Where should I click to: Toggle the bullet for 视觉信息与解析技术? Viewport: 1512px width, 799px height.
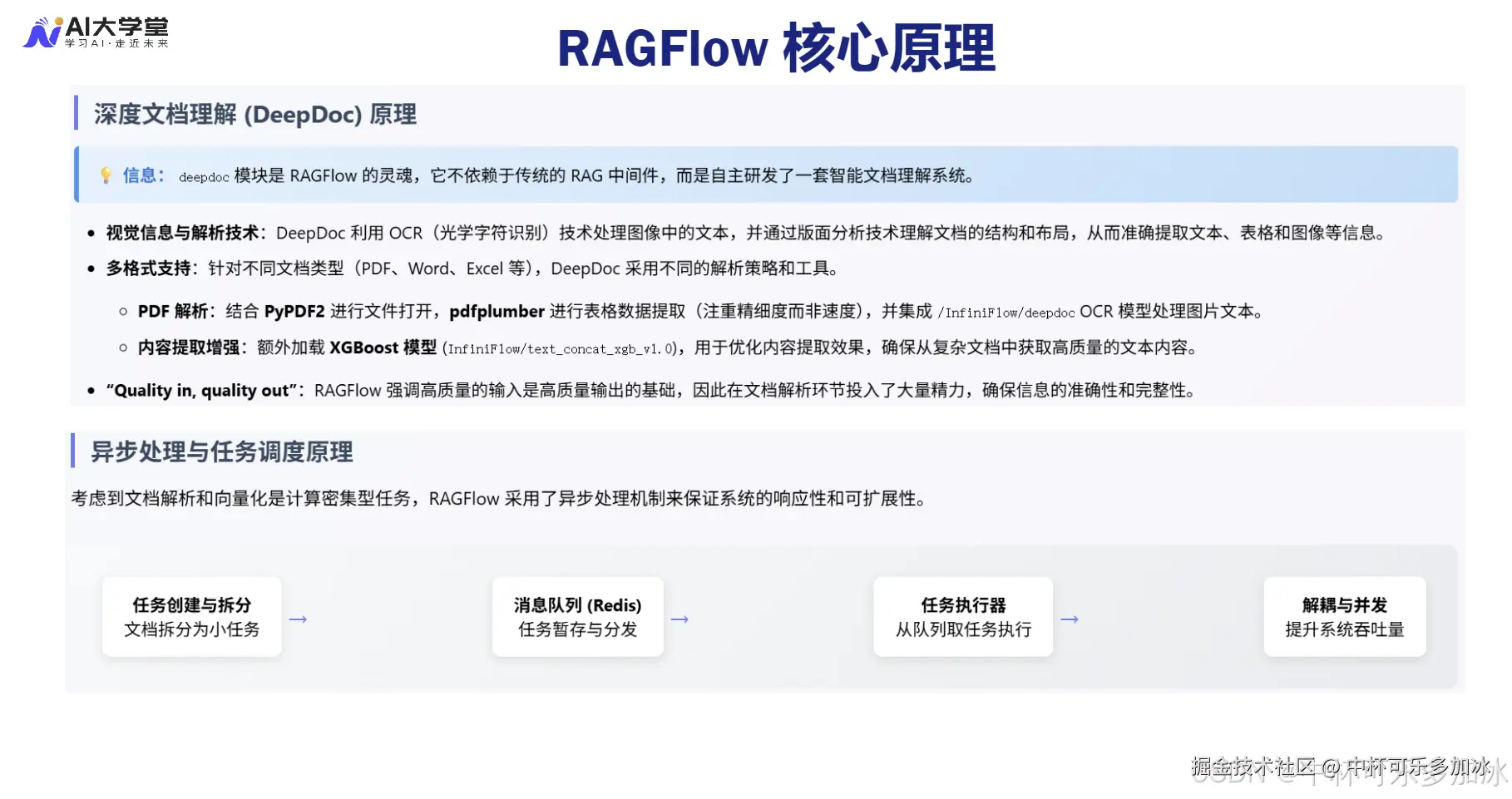point(92,233)
